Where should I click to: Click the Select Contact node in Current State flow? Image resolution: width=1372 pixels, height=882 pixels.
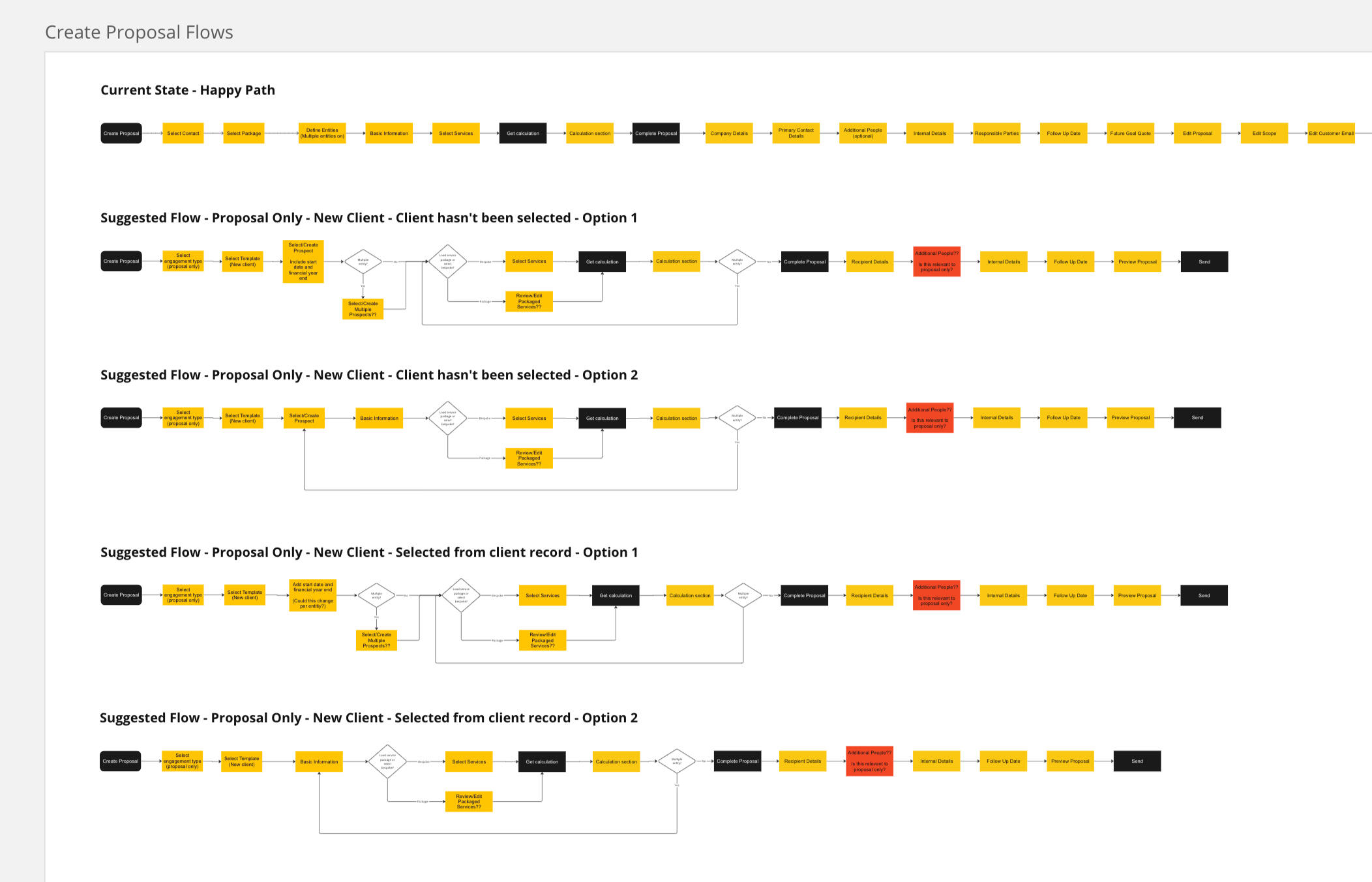pos(183,133)
